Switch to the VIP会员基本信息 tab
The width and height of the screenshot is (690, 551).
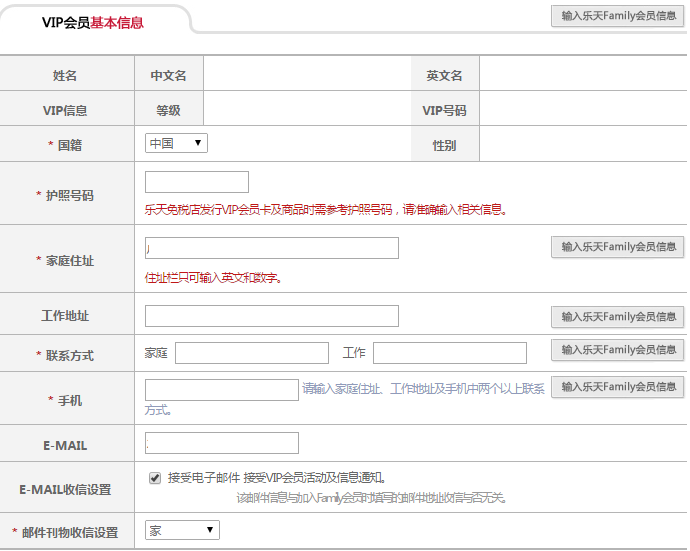pyautogui.click(x=93, y=23)
